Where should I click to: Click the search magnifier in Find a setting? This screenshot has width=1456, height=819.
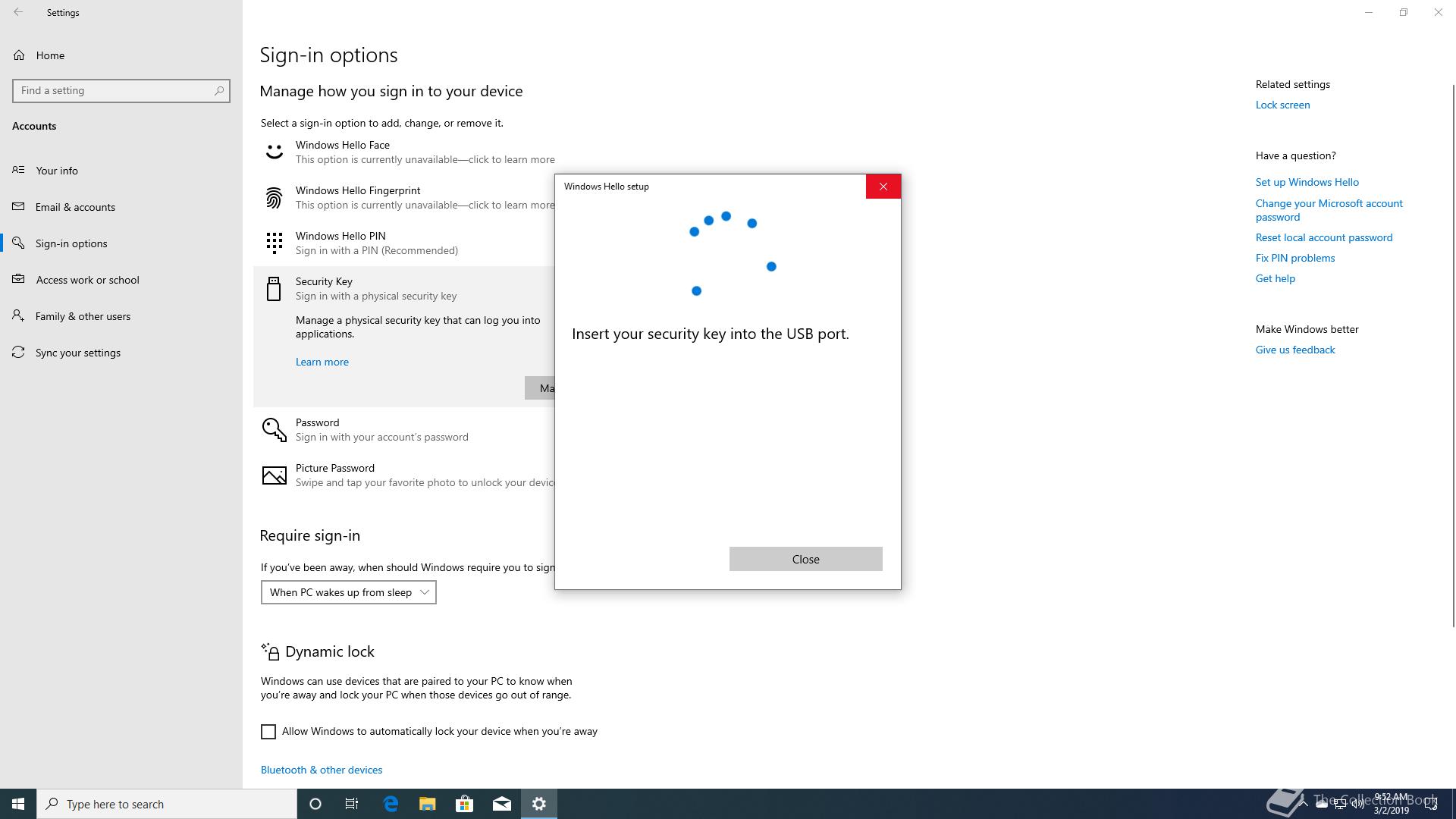[x=219, y=90]
